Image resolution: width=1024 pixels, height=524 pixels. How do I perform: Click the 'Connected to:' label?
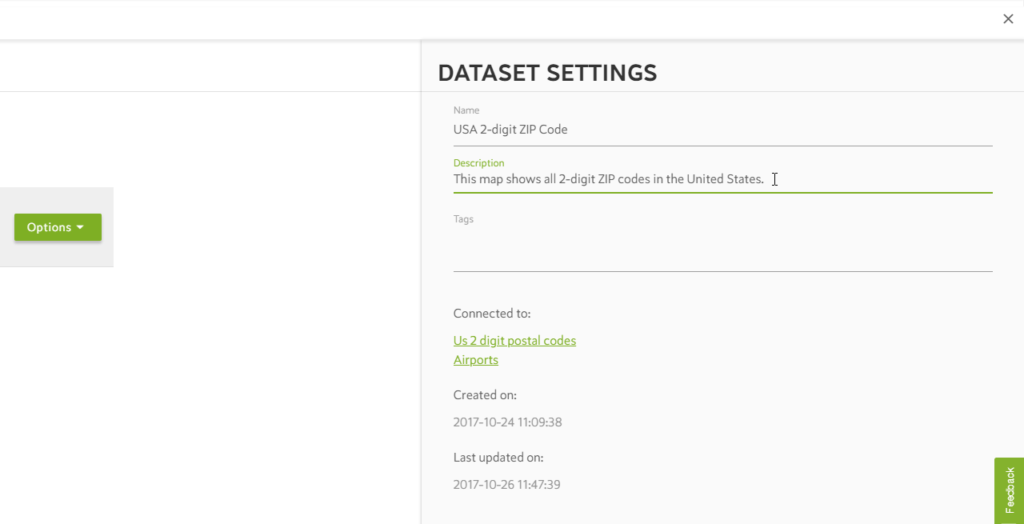pyautogui.click(x=492, y=314)
